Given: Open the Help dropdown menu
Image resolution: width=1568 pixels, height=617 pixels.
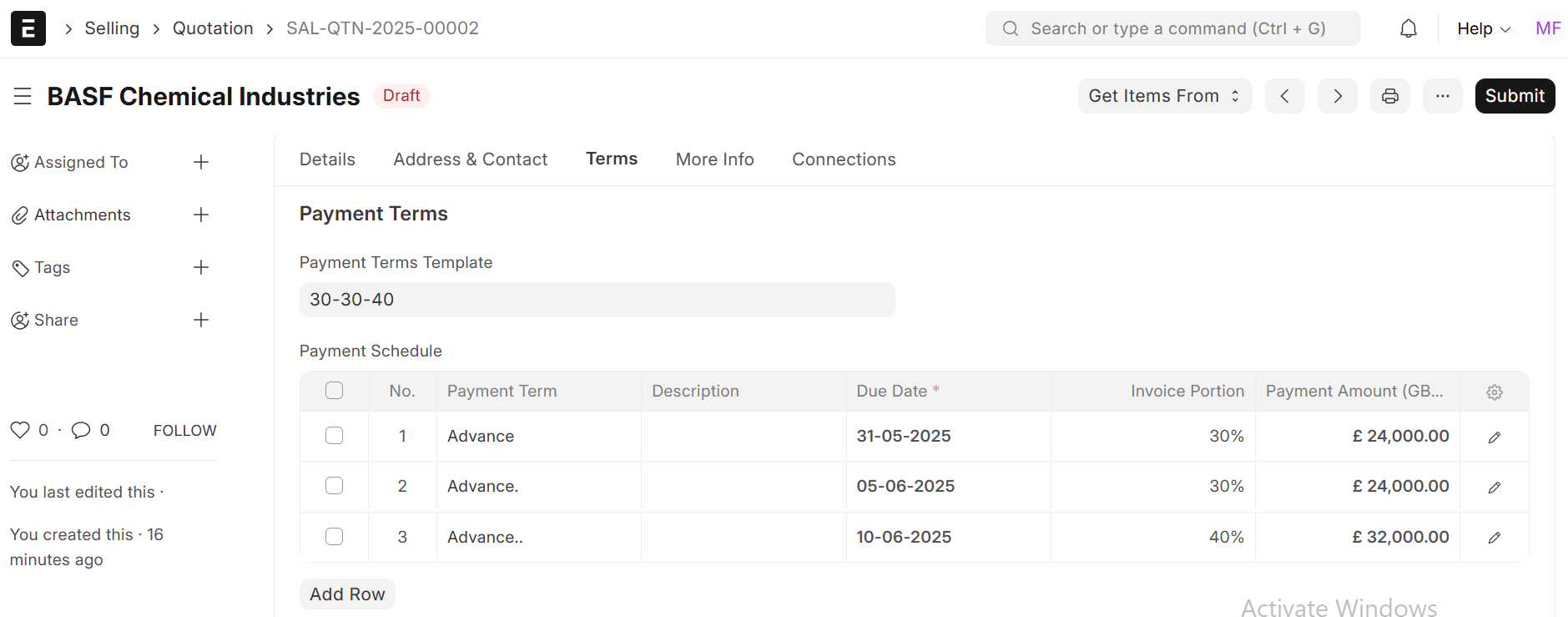Looking at the screenshot, I should point(1483,29).
